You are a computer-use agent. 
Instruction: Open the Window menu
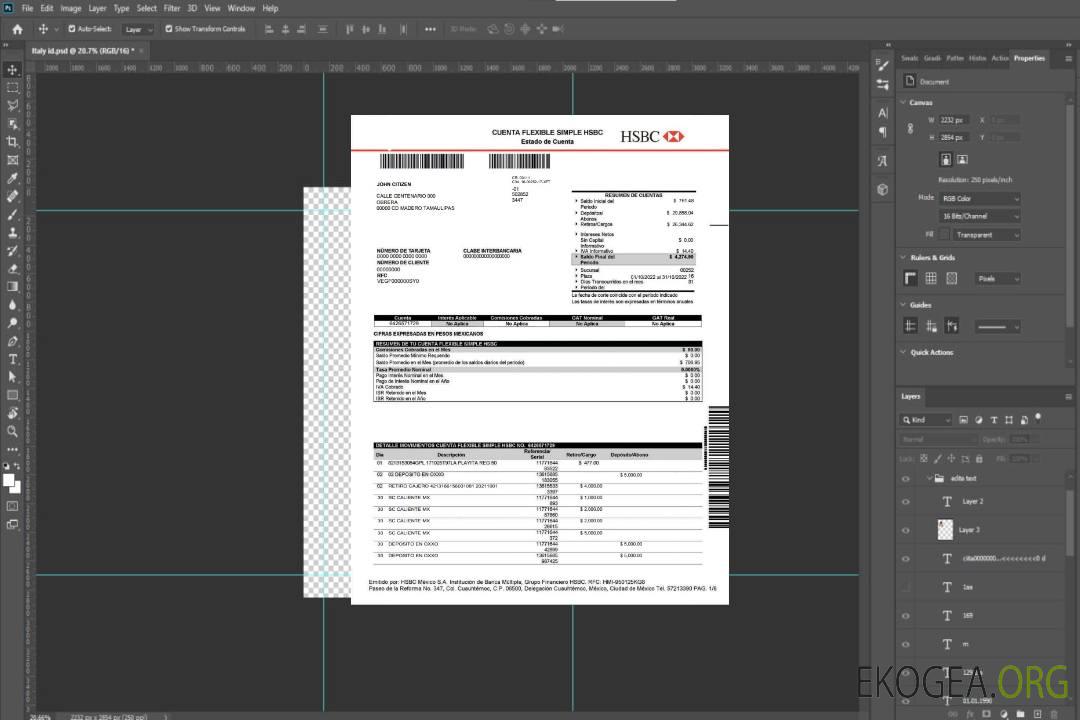241,8
